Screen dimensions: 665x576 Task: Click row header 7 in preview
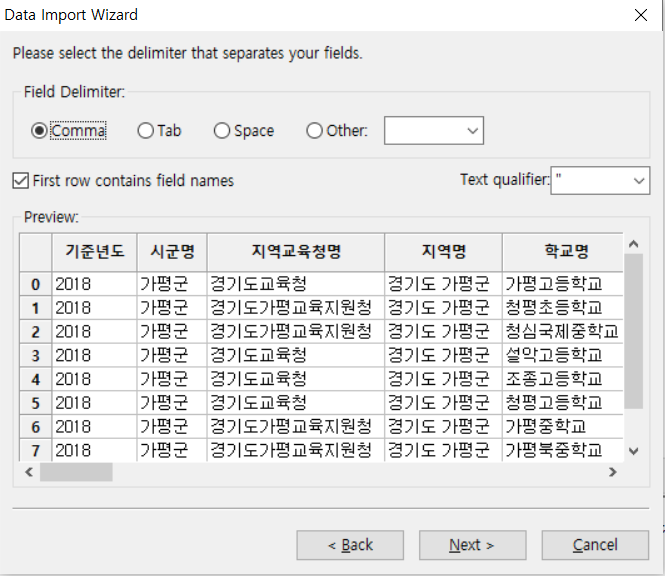(36, 450)
